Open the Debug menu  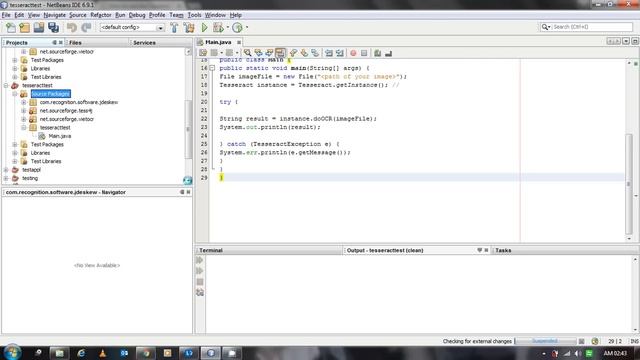[x=137, y=15]
